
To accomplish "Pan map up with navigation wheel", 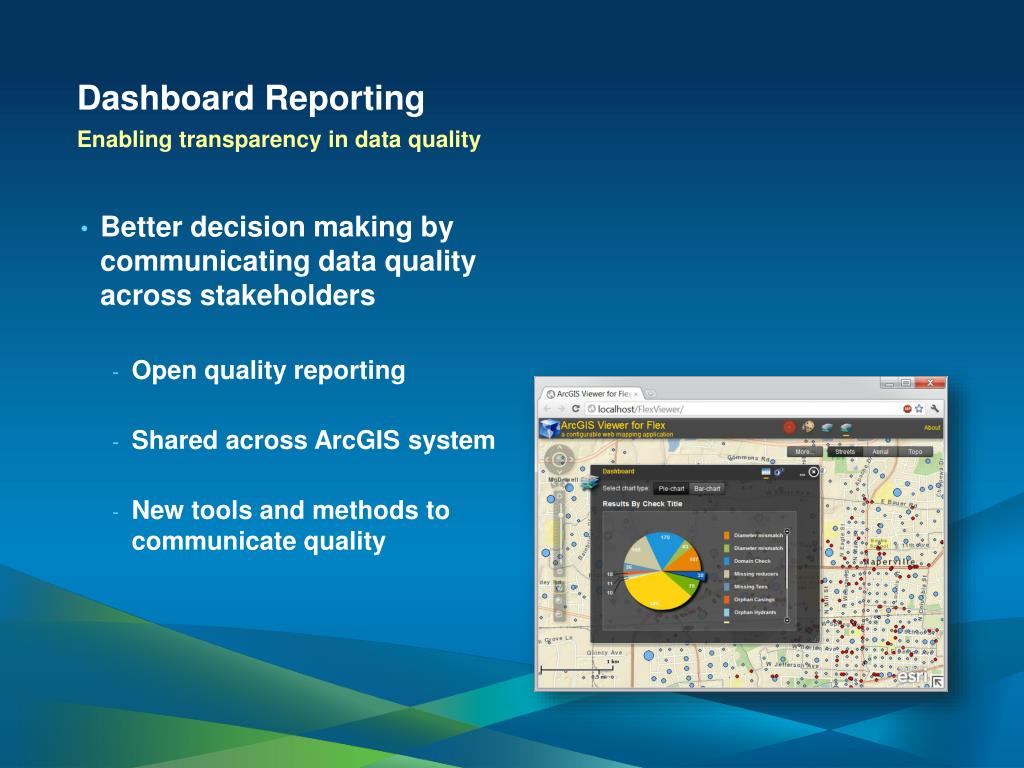I will click(559, 448).
